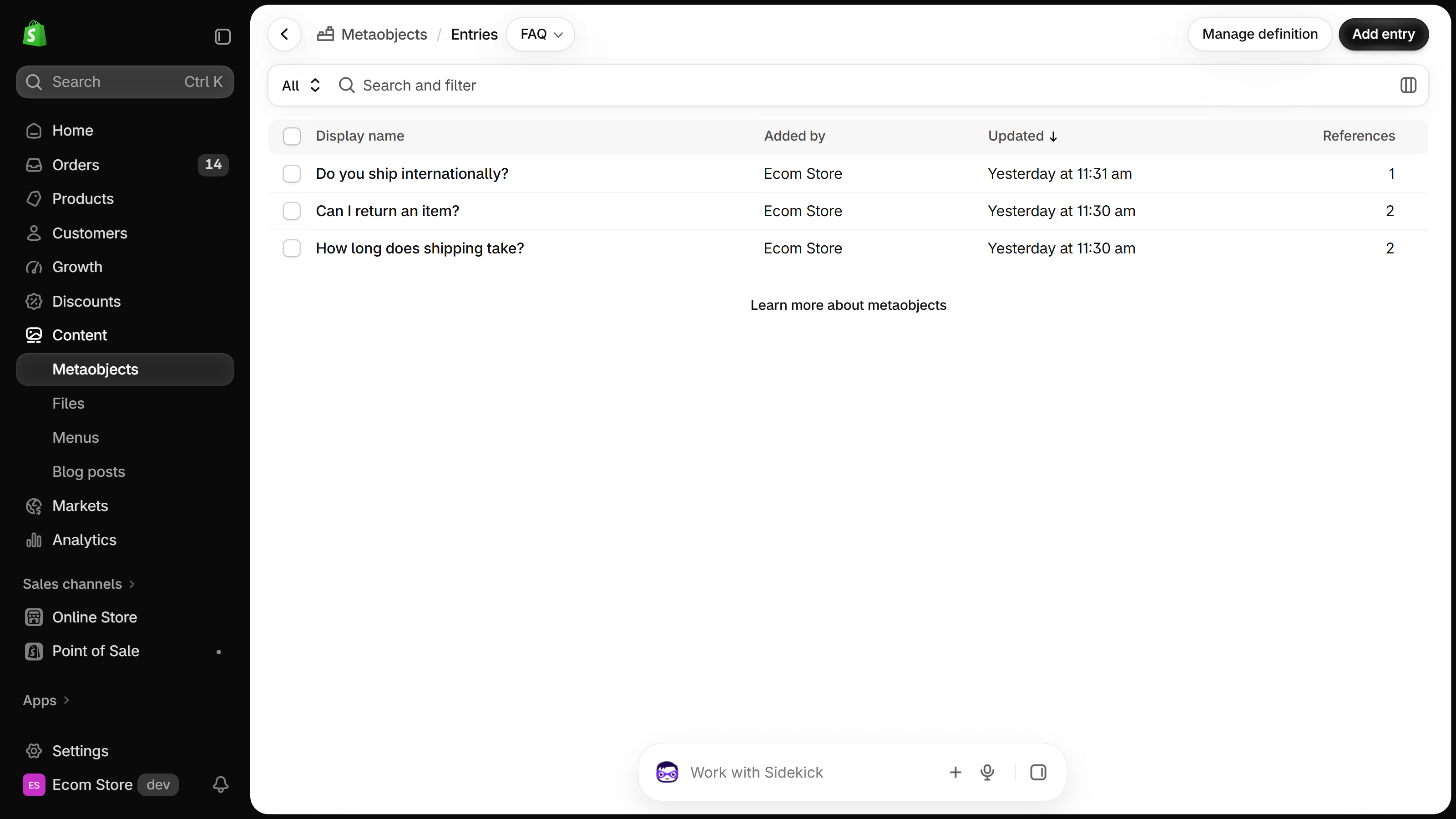Click the magnifier icon in Search and filter

tap(346, 86)
